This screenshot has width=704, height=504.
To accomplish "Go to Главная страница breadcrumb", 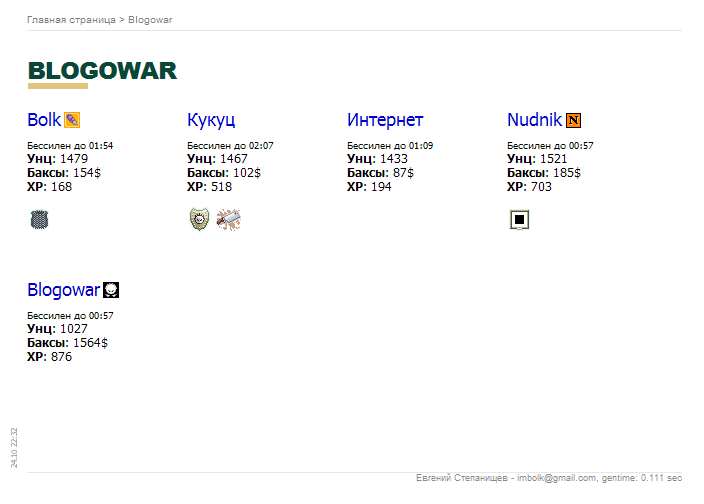I will [x=71, y=20].
